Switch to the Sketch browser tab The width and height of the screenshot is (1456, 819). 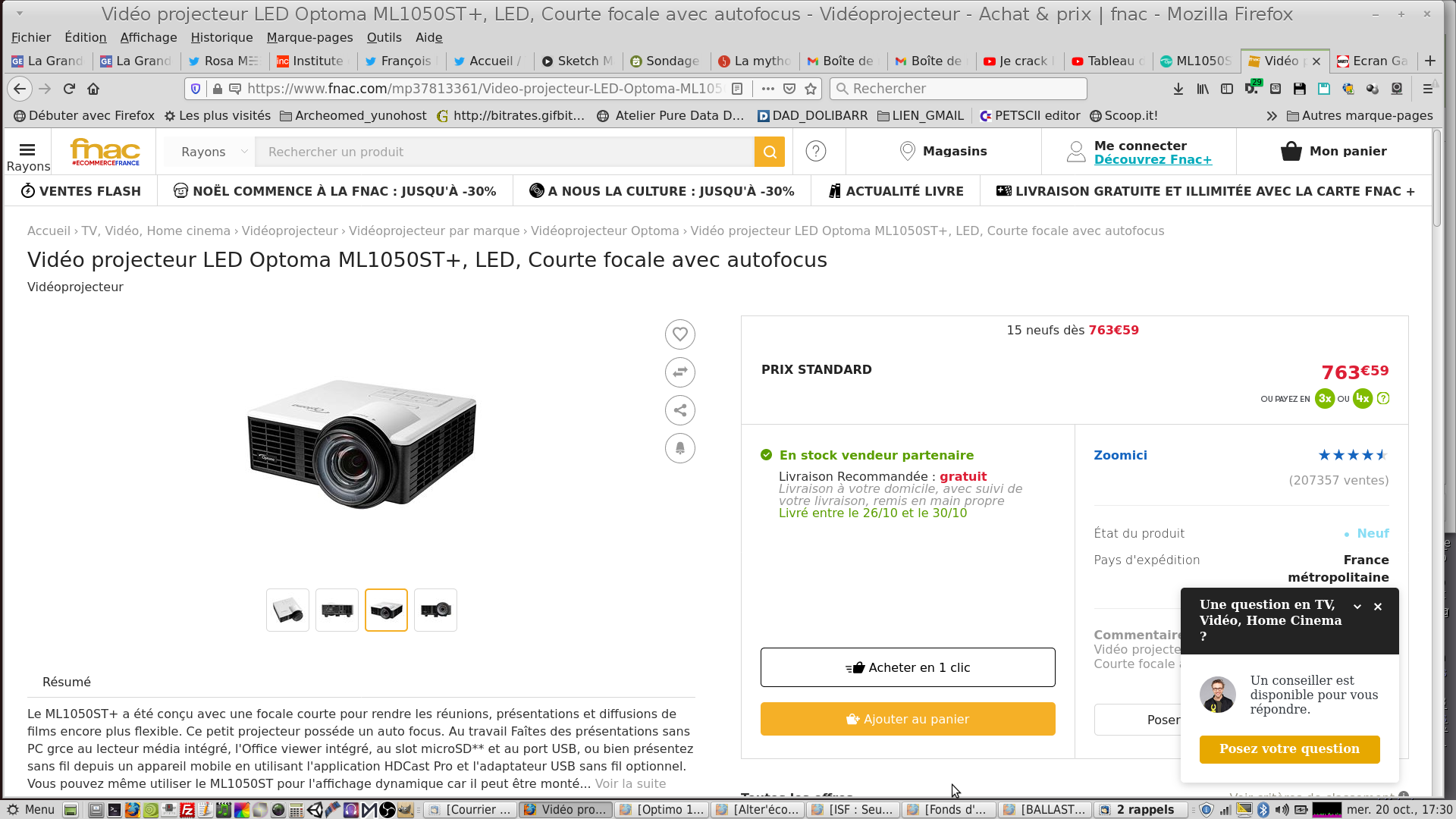(x=576, y=61)
